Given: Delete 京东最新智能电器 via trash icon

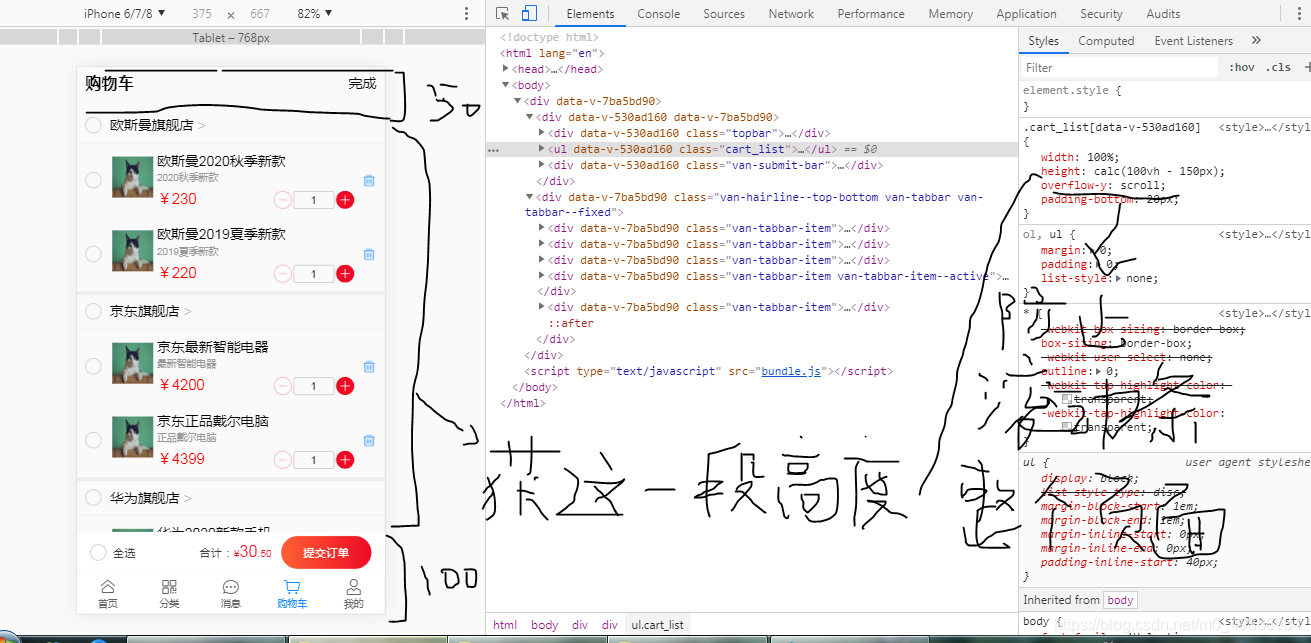Looking at the screenshot, I should [x=369, y=367].
